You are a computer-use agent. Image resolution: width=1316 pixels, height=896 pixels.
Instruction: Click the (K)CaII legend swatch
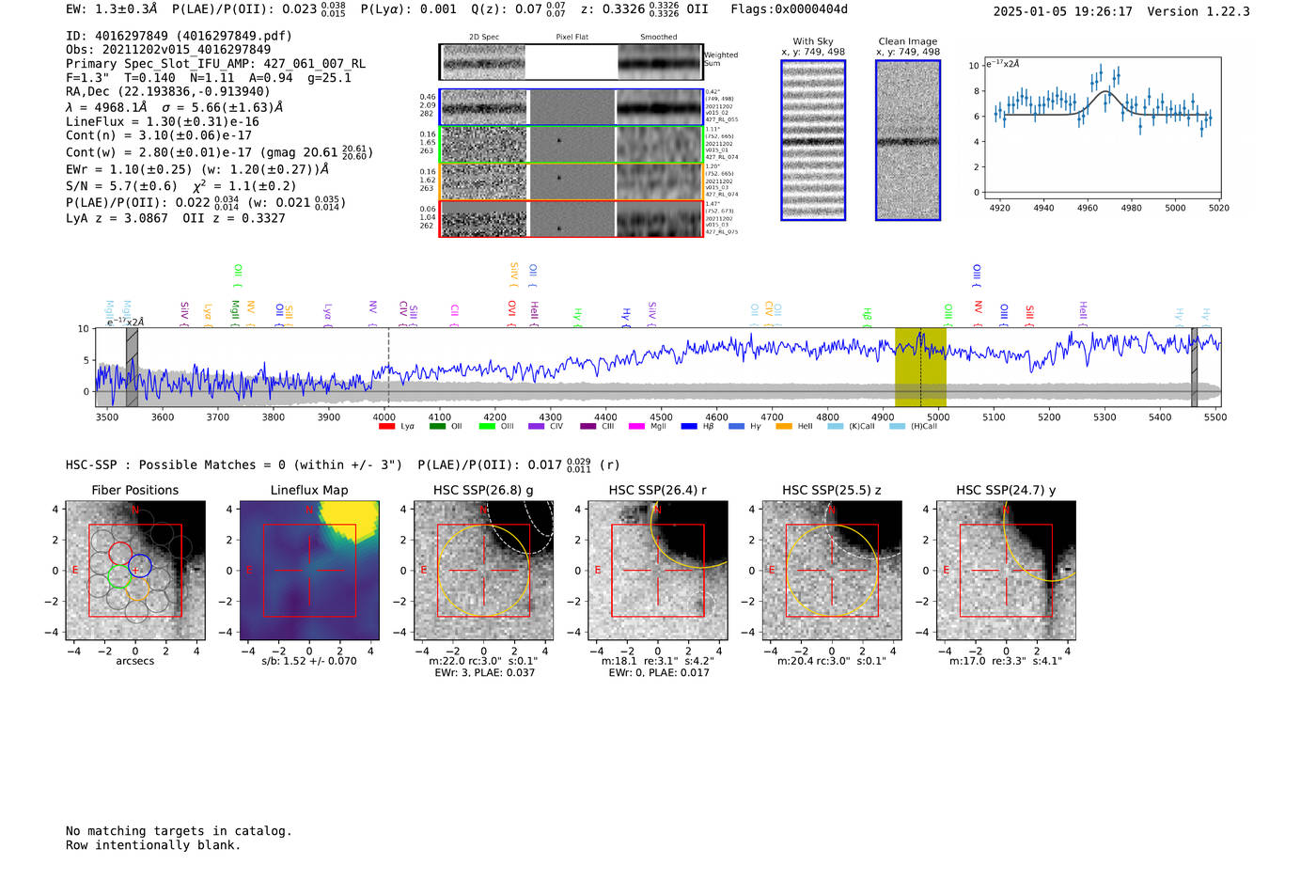click(x=835, y=426)
